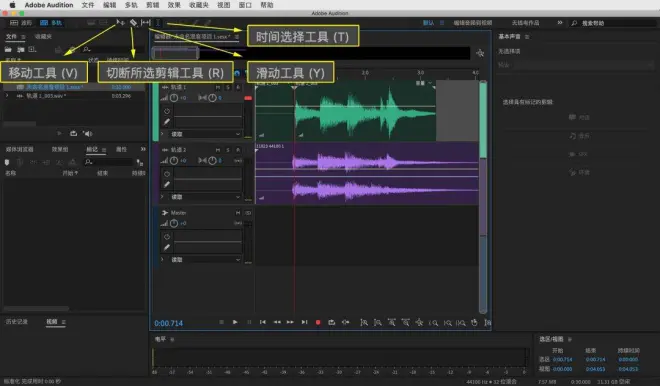Screen dimensions: 660x386
Task: Click the play button in transport
Action: tap(235, 322)
